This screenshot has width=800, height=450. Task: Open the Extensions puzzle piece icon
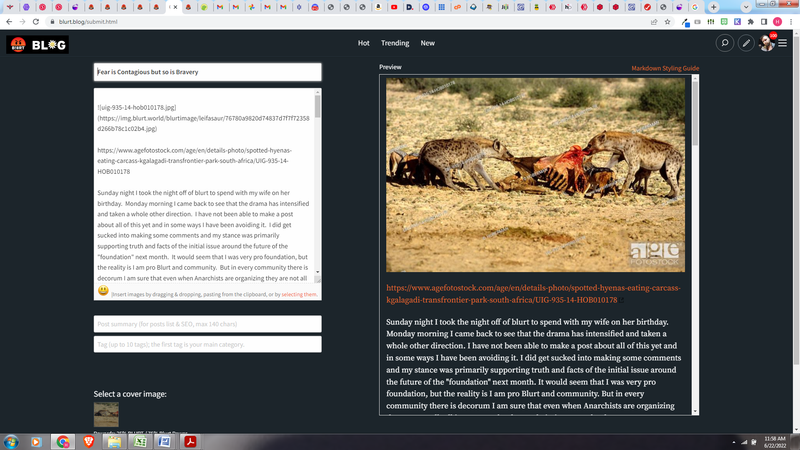[751, 22]
